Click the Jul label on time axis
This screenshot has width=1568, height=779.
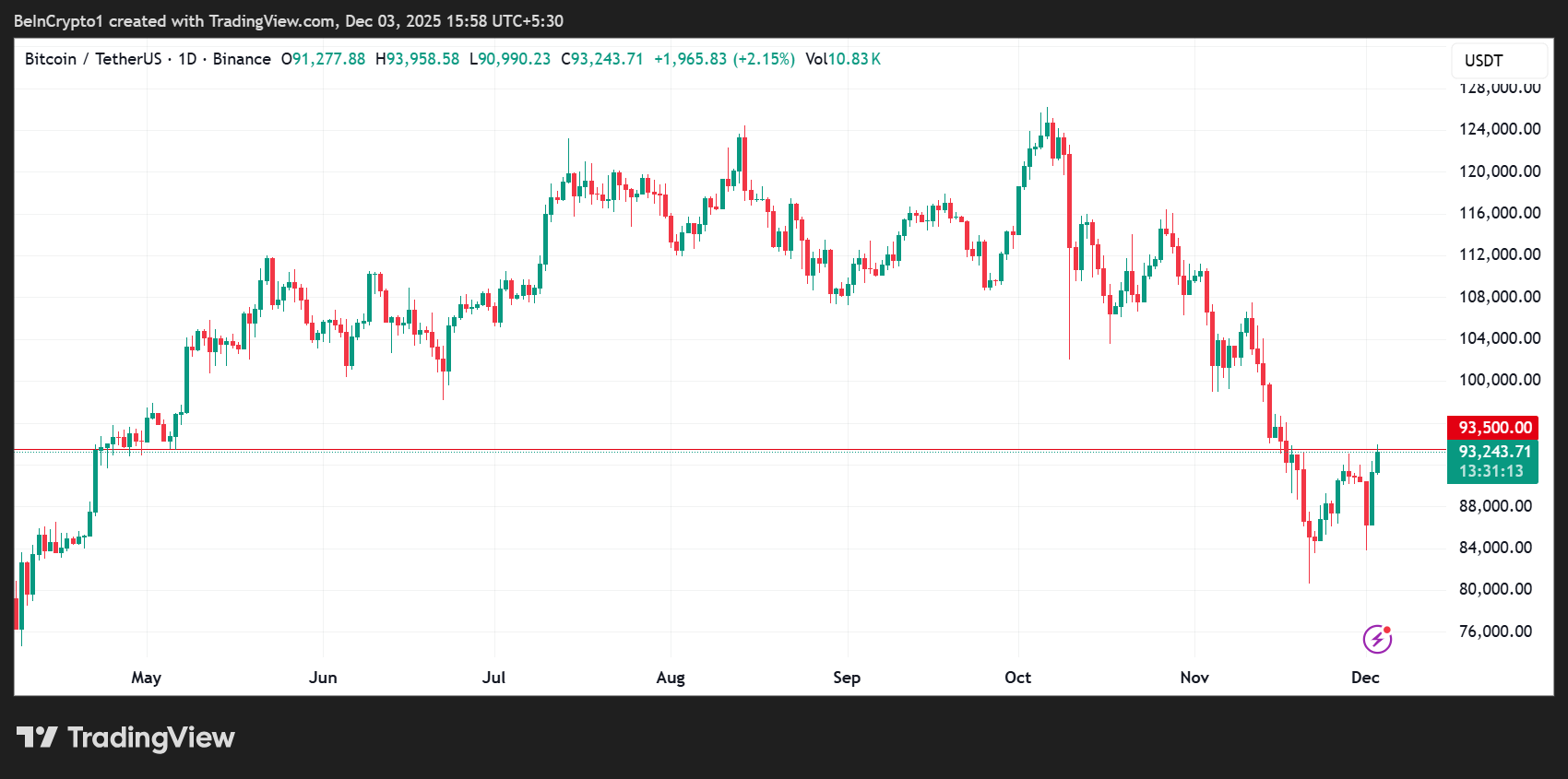pos(493,678)
